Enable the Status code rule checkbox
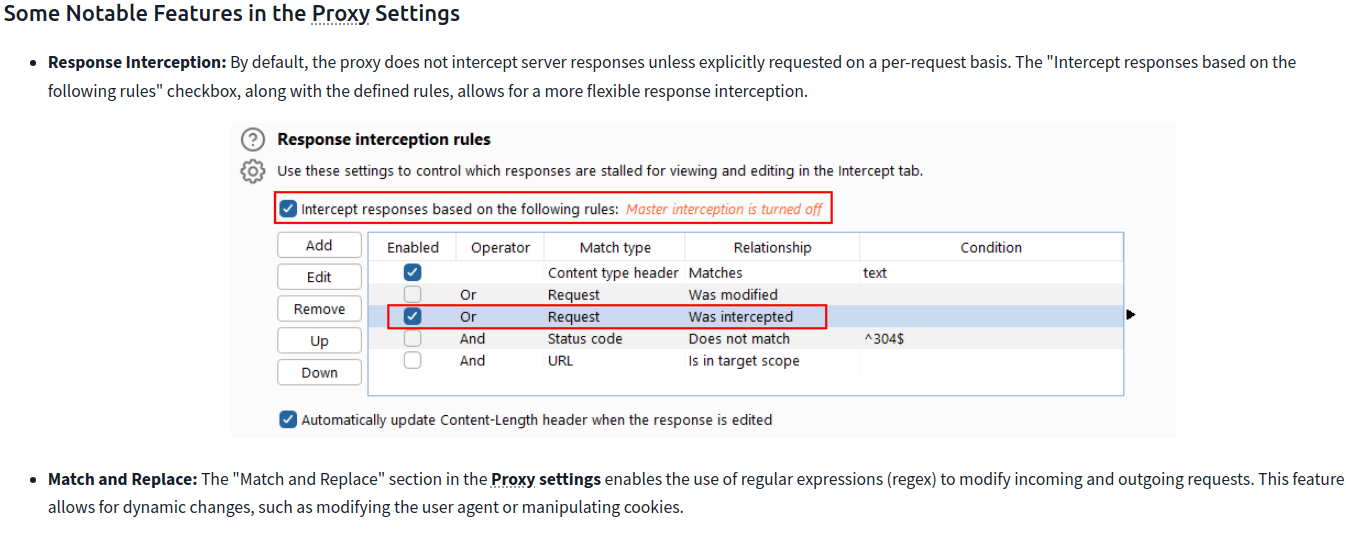 tap(413, 339)
